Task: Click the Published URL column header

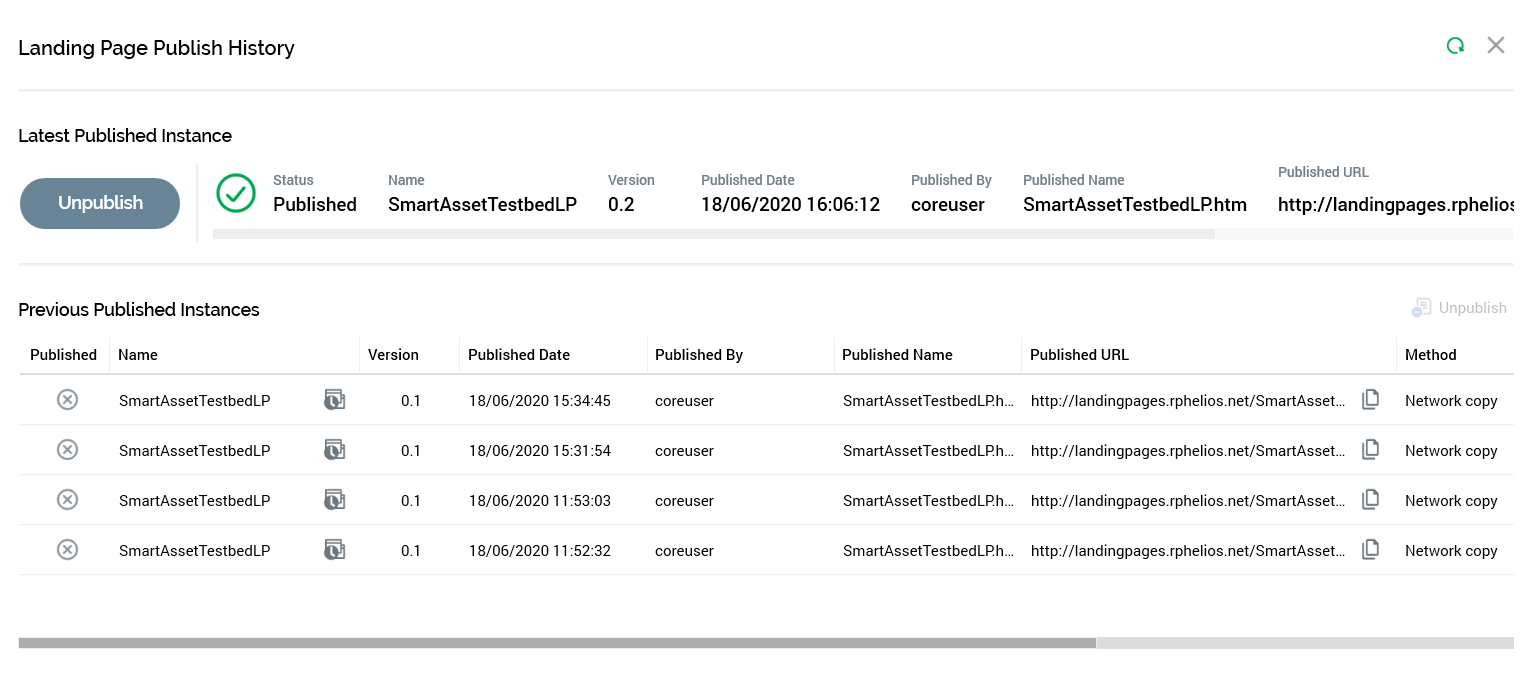Action: [x=1079, y=355]
